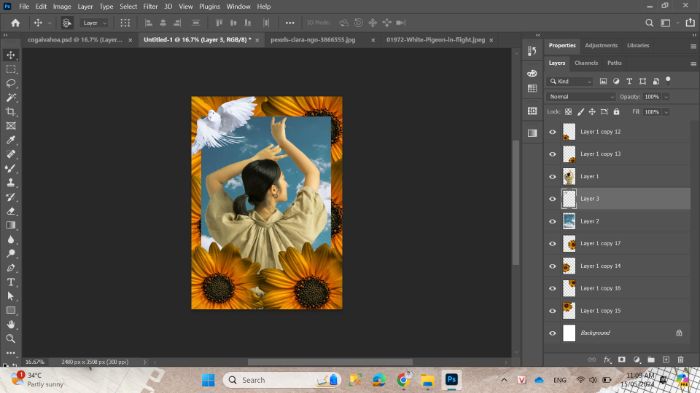Click the Share icon at top right

(x=690, y=23)
